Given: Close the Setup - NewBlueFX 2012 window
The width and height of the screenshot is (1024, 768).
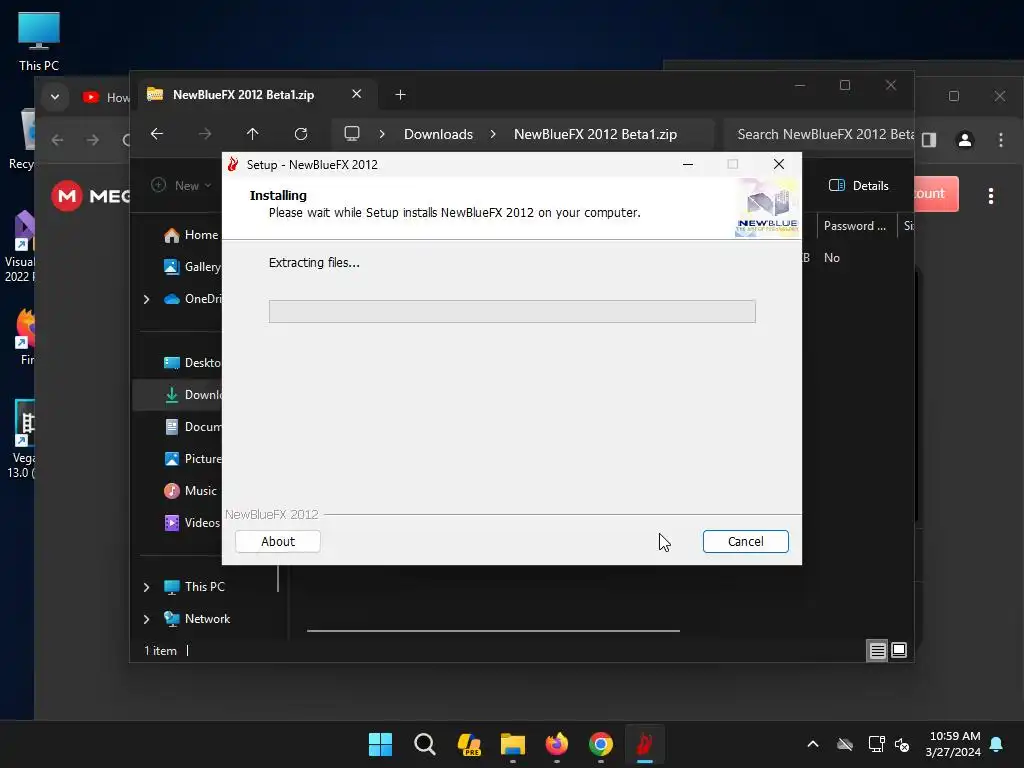Looking at the screenshot, I should [x=778, y=165].
